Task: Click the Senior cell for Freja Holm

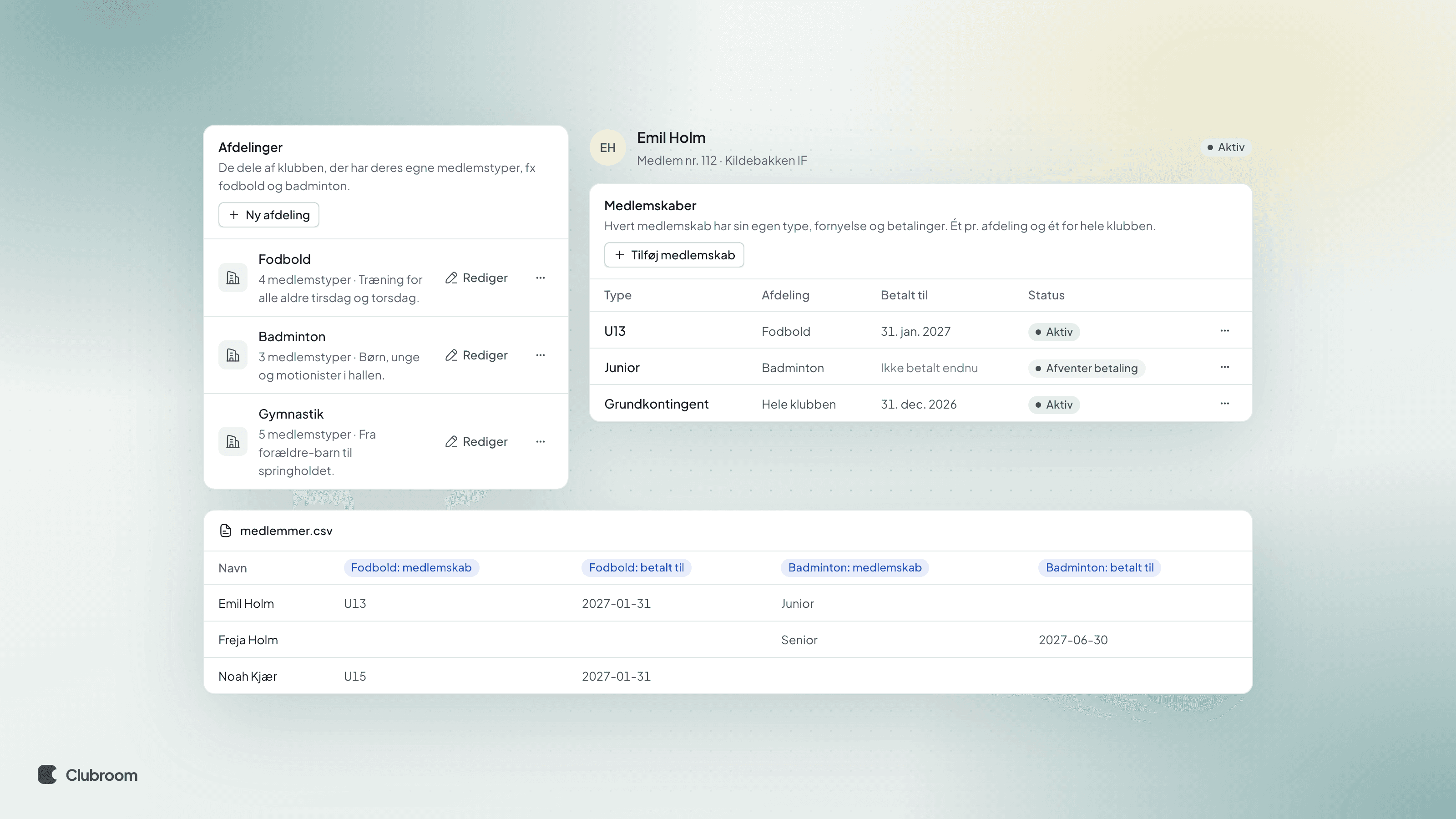Action: [x=799, y=640]
